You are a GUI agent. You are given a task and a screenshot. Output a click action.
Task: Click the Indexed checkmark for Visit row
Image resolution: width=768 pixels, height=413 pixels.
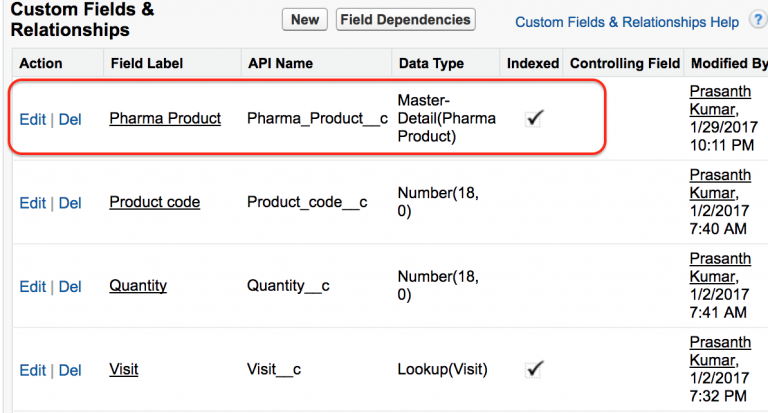coord(534,370)
